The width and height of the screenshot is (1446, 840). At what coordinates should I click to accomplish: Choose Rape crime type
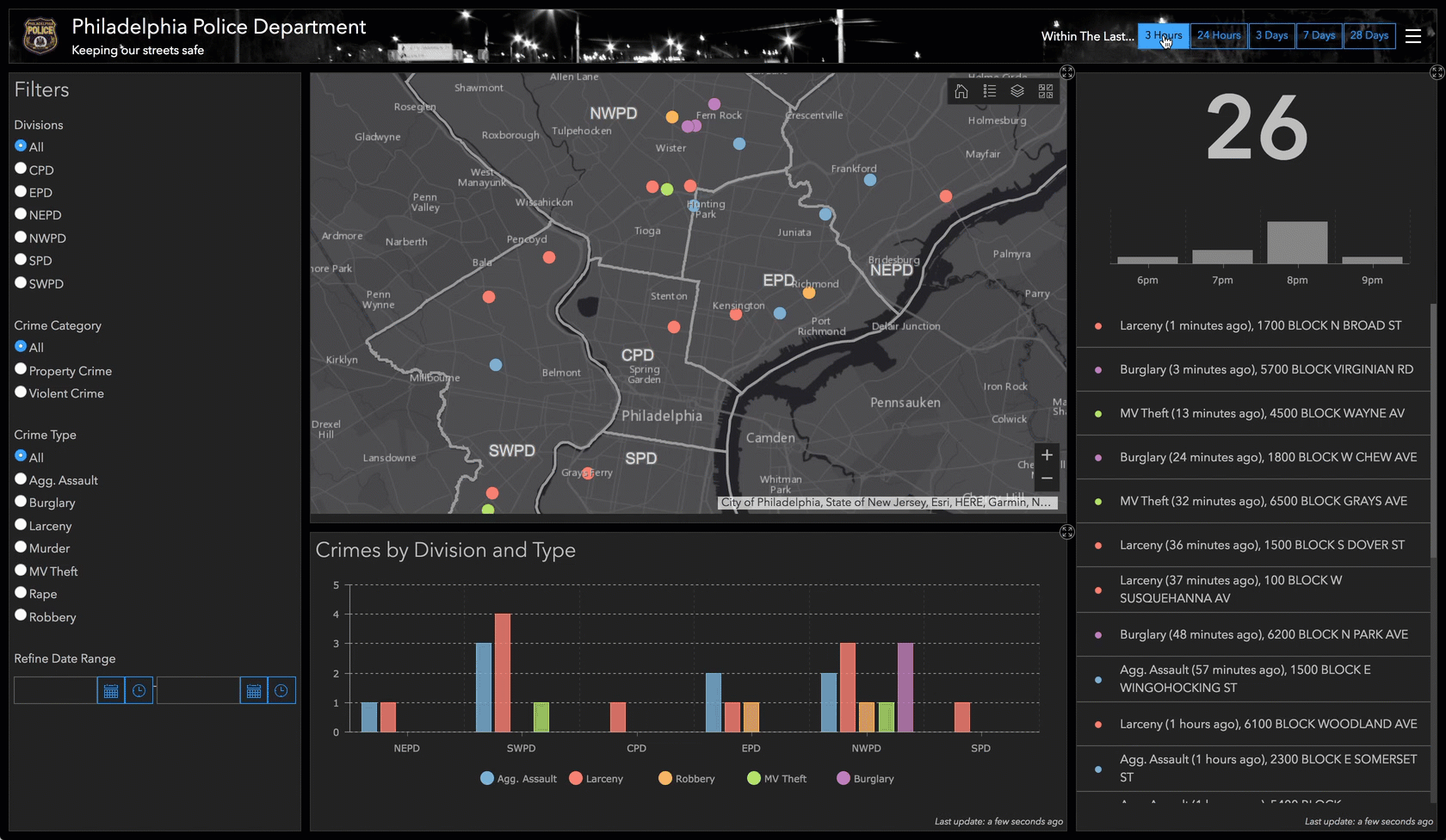[x=21, y=592]
